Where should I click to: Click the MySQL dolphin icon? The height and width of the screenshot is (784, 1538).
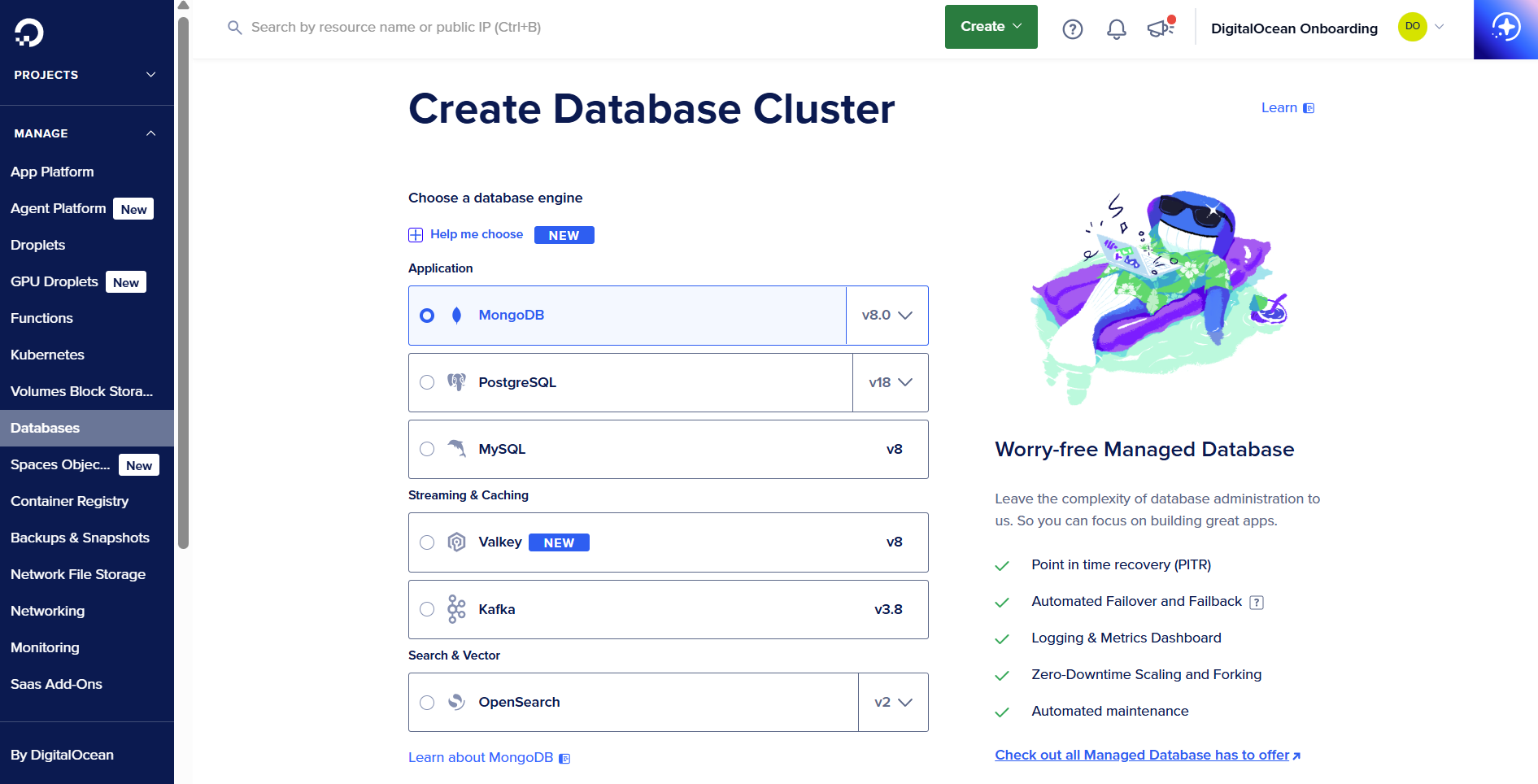pyautogui.click(x=456, y=448)
